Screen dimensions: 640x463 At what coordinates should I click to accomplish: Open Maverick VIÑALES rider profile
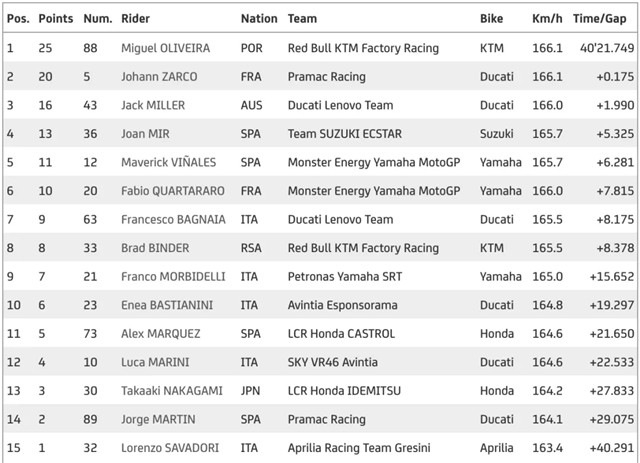[x=169, y=162]
